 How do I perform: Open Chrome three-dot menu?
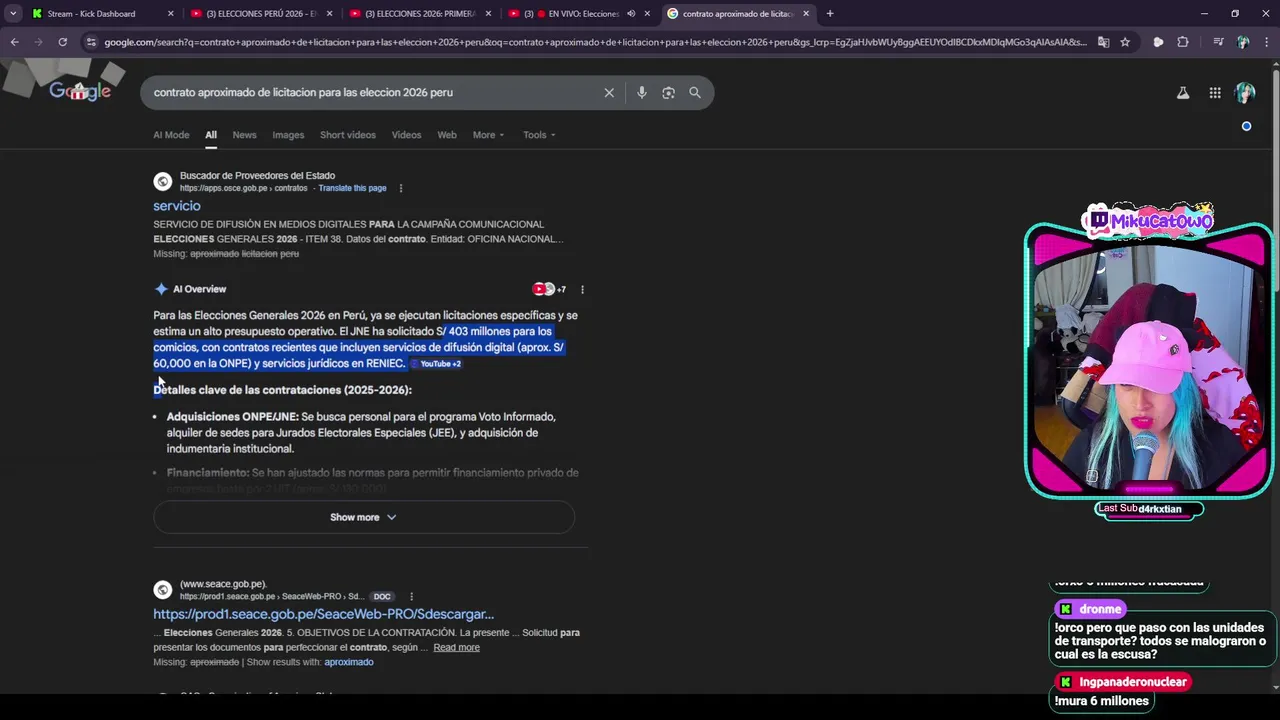point(1266,42)
